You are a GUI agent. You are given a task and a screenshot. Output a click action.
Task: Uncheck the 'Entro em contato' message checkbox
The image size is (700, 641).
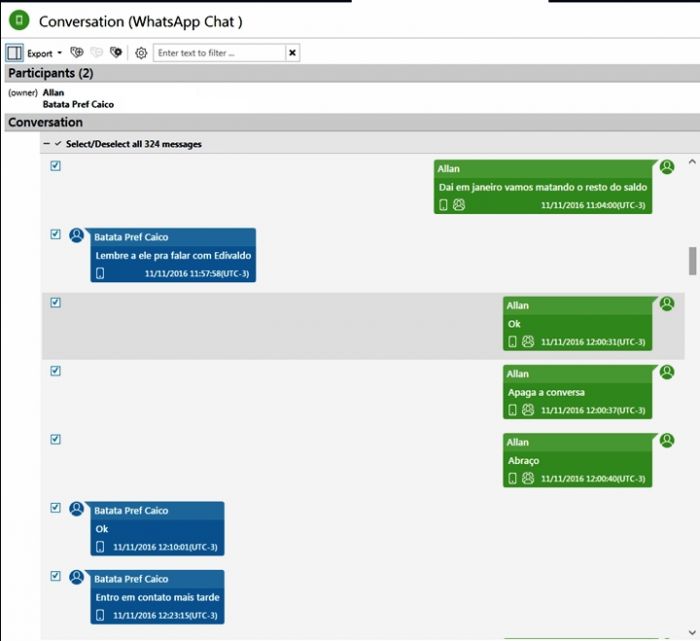pyautogui.click(x=55, y=576)
